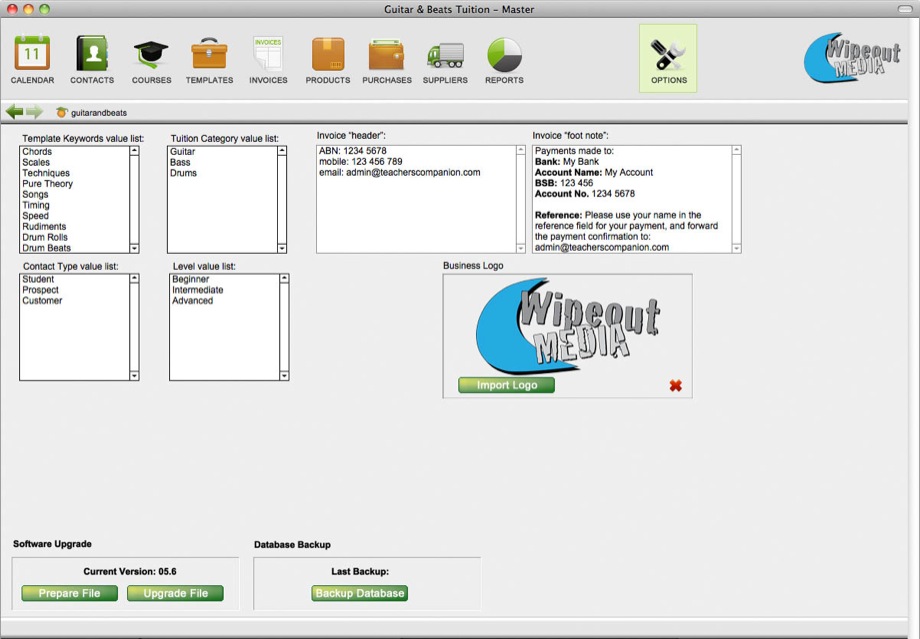
Task: Click the Upgrade File button
Action: [175, 593]
